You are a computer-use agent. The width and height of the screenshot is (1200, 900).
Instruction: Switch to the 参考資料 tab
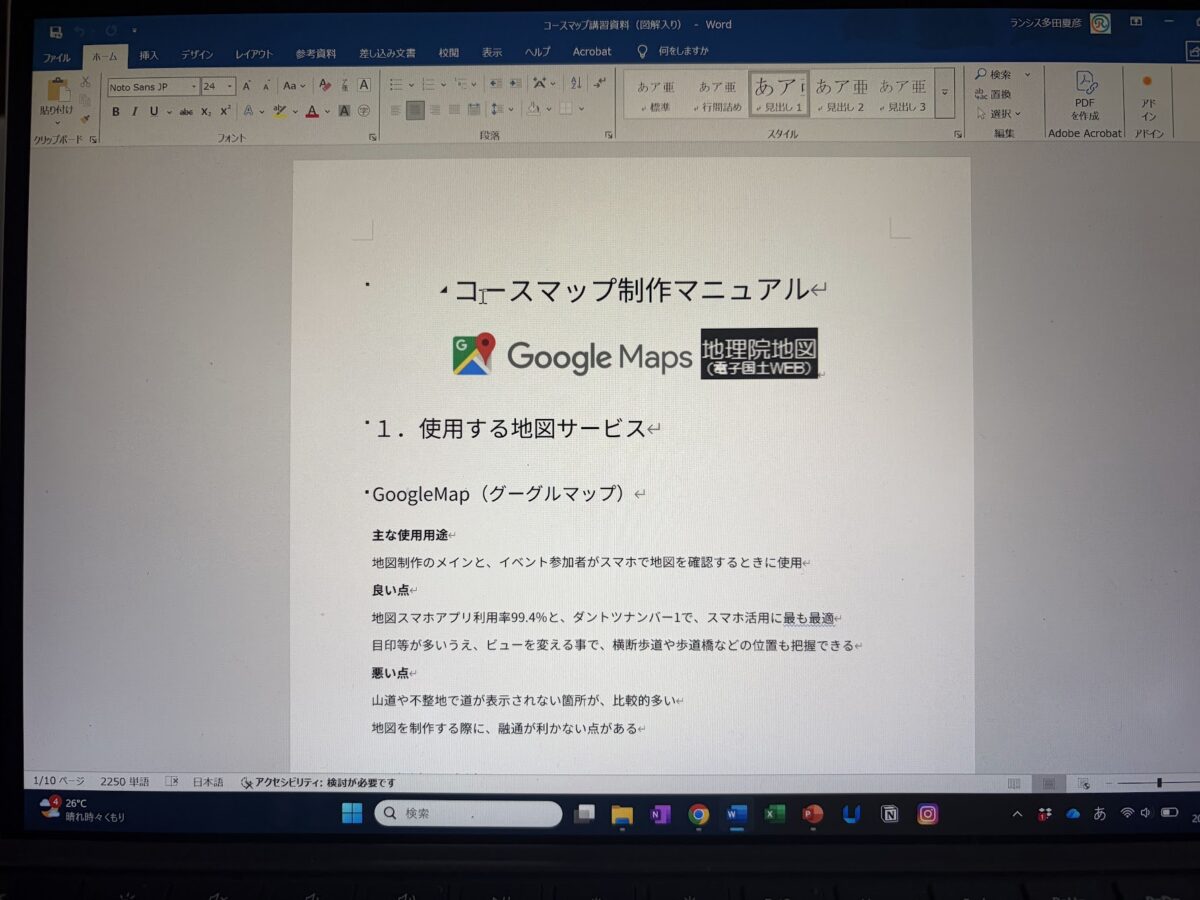click(316, 54)
